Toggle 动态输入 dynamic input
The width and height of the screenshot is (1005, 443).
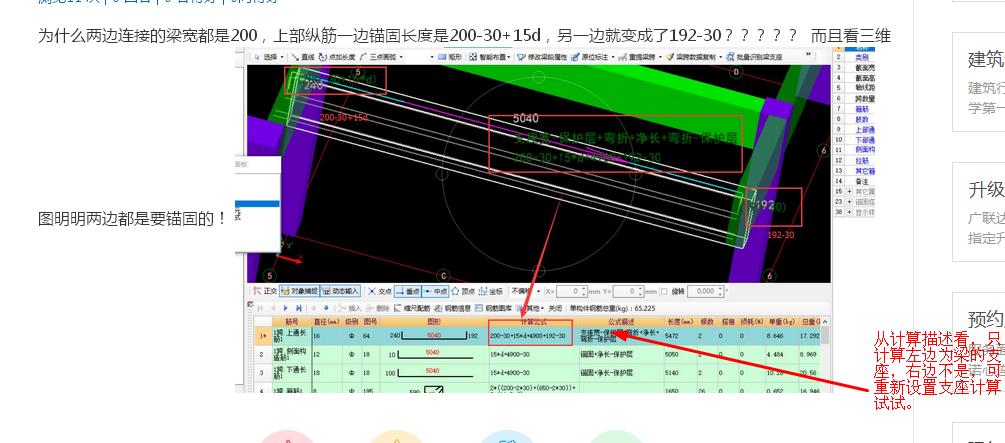(340, 291)
